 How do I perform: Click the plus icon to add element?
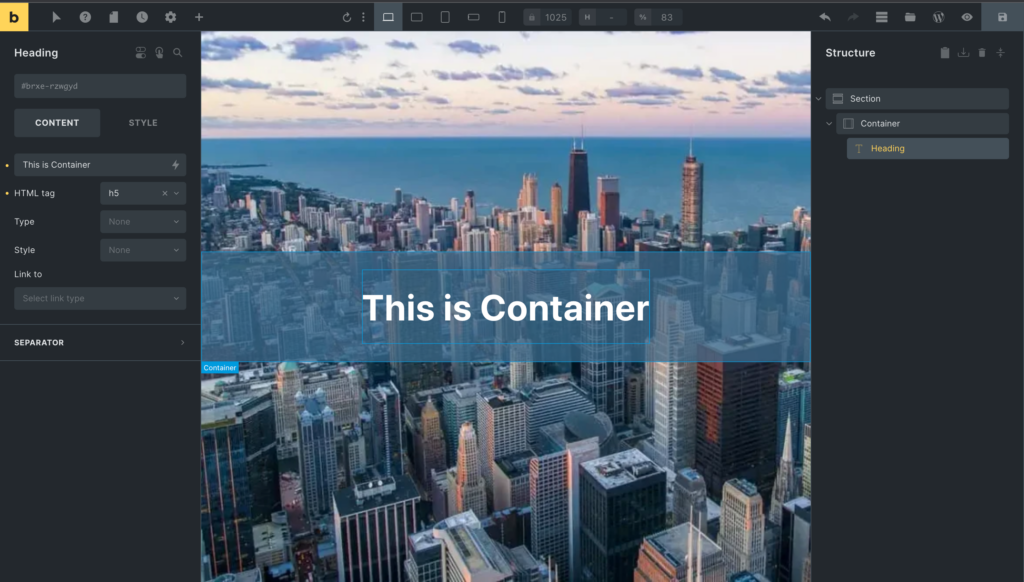pyautogui.click(x=199, y=17)
